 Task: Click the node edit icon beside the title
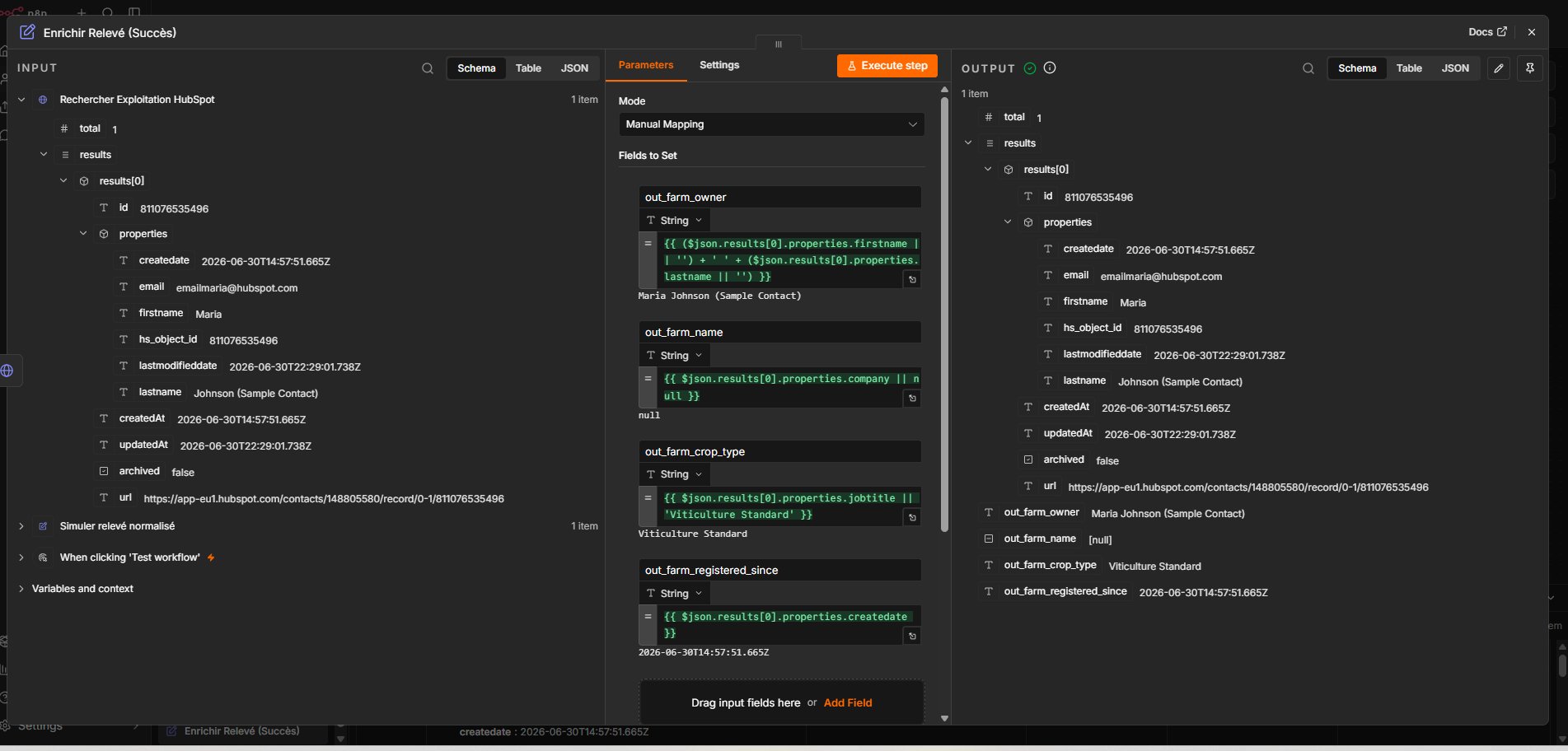(x=27, y=32)
